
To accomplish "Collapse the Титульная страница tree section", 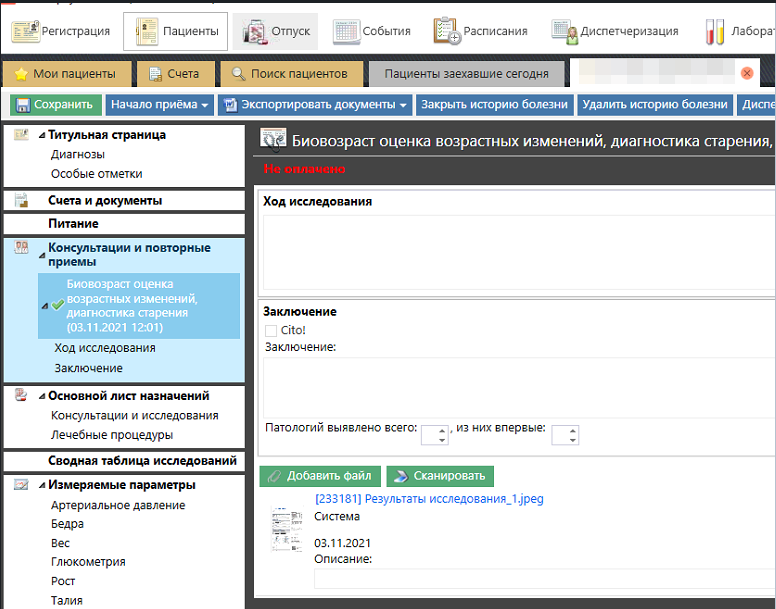I will click(x=42, y=135).
